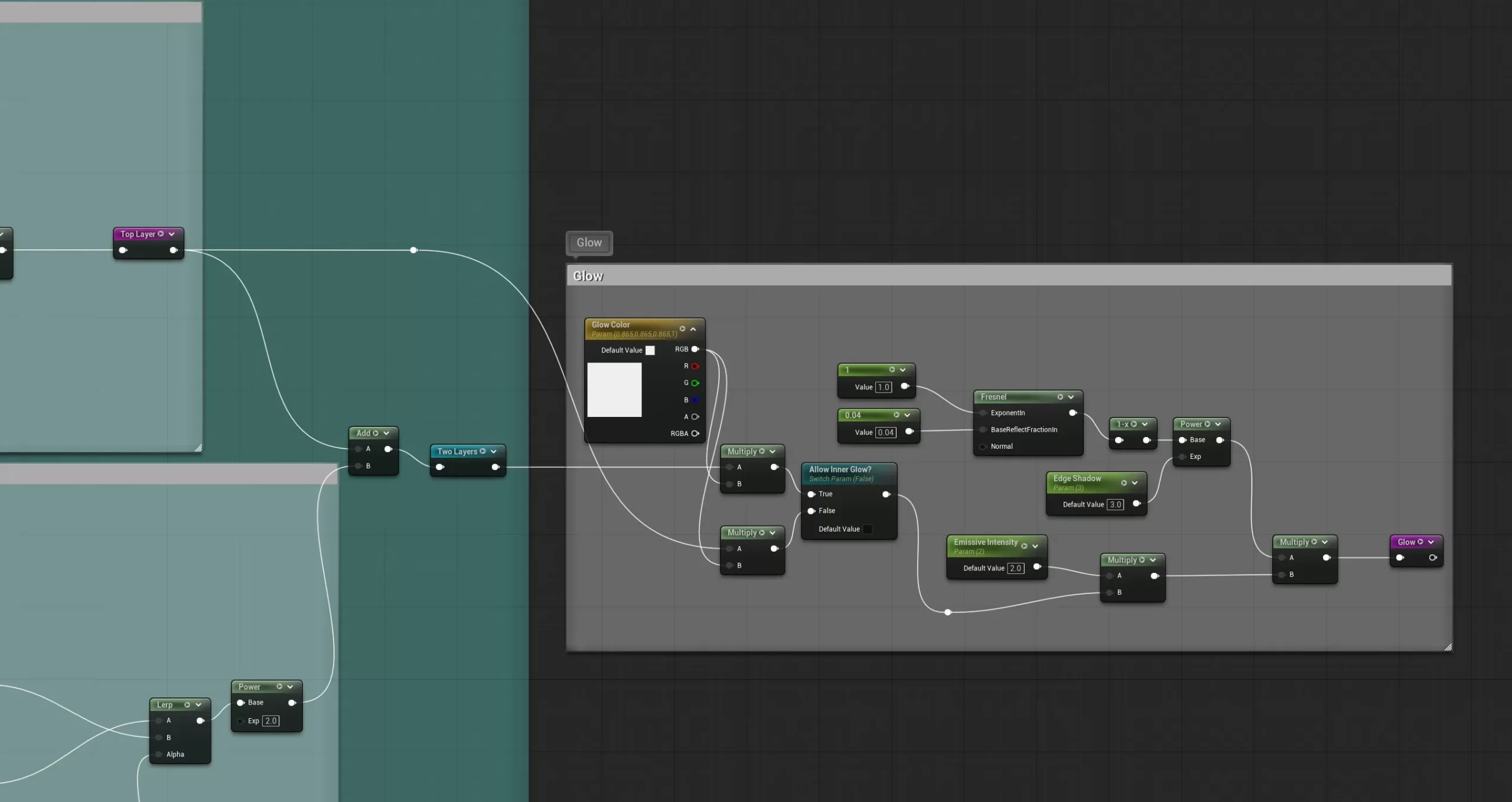This screenshot has height=802, width=1512.
Task: Click the RGBA output pin of Glow Color
Action: point(695,433)
